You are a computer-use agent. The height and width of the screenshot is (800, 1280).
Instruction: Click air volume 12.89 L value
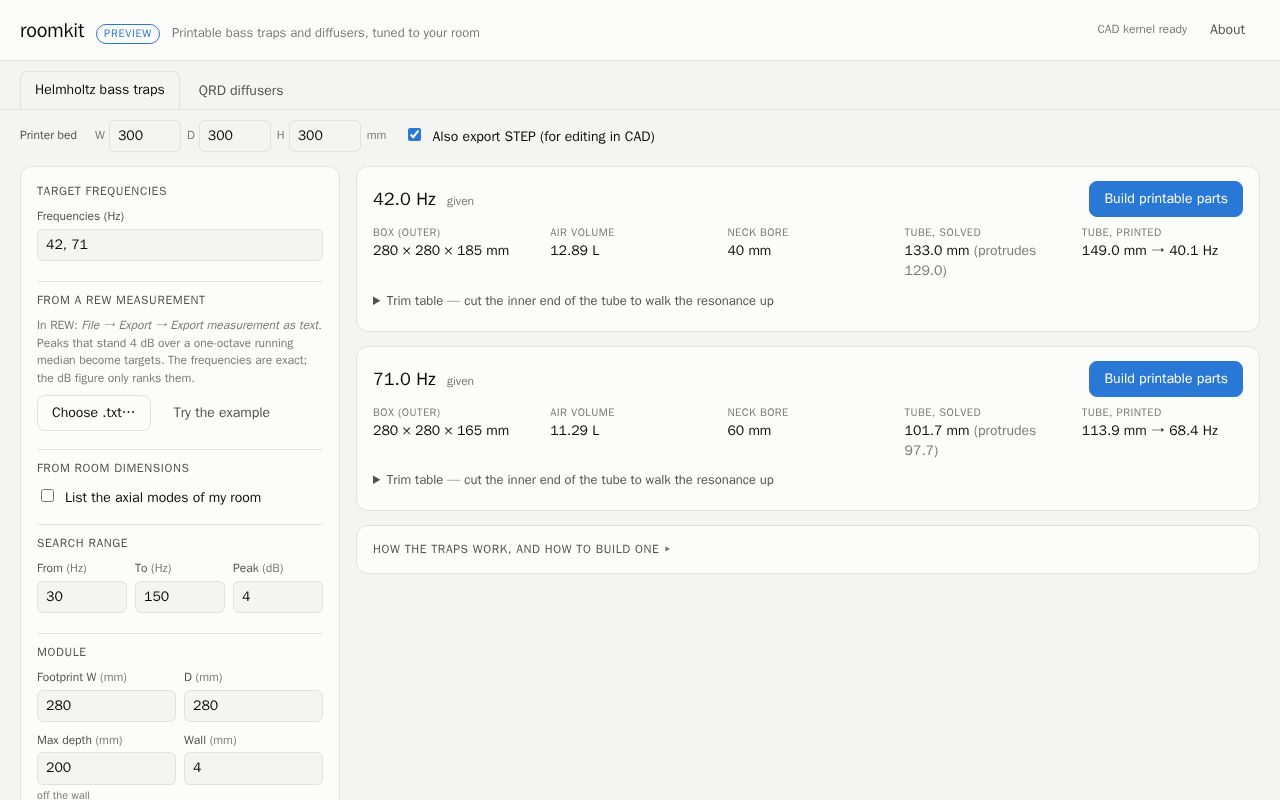575,251
